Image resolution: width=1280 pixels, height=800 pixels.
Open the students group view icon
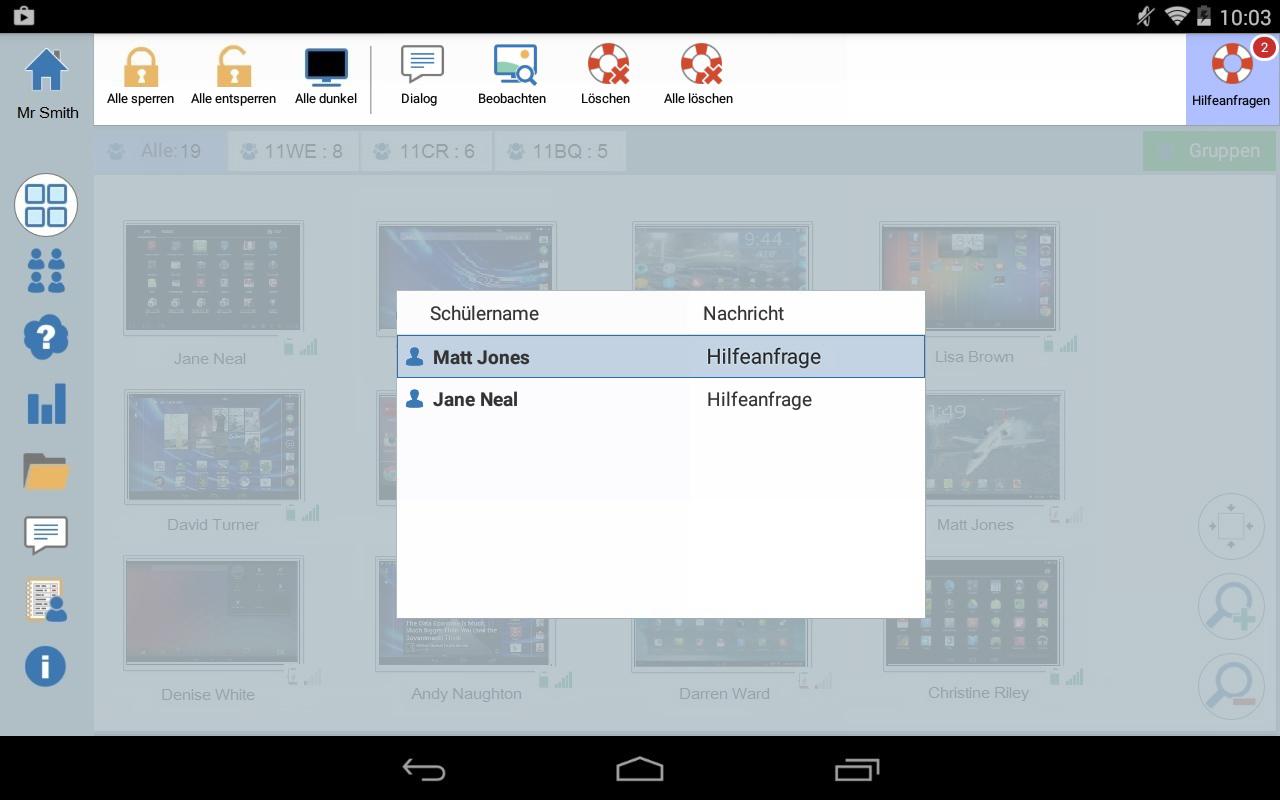pos(45,270)
